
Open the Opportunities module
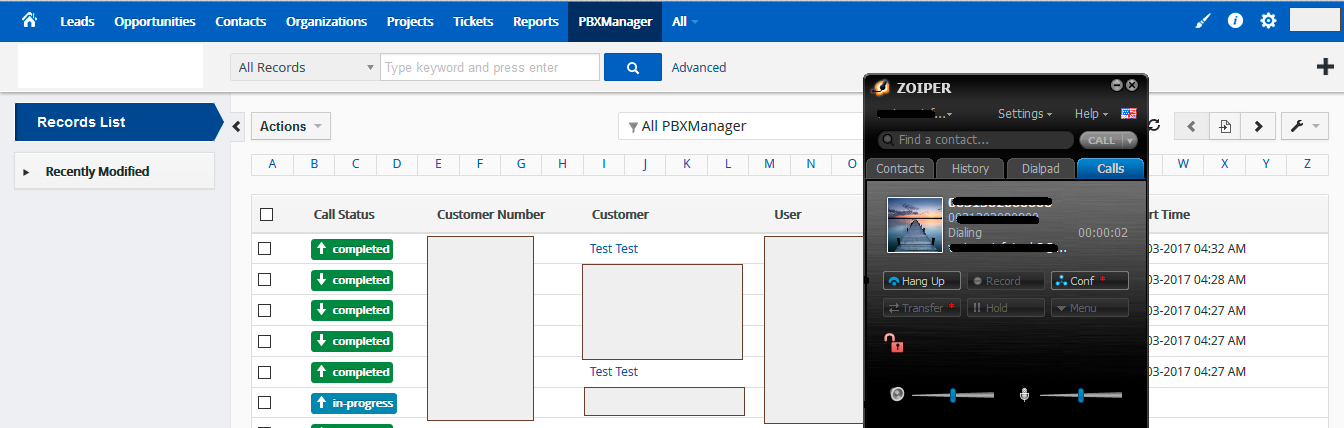pos(155,21)
